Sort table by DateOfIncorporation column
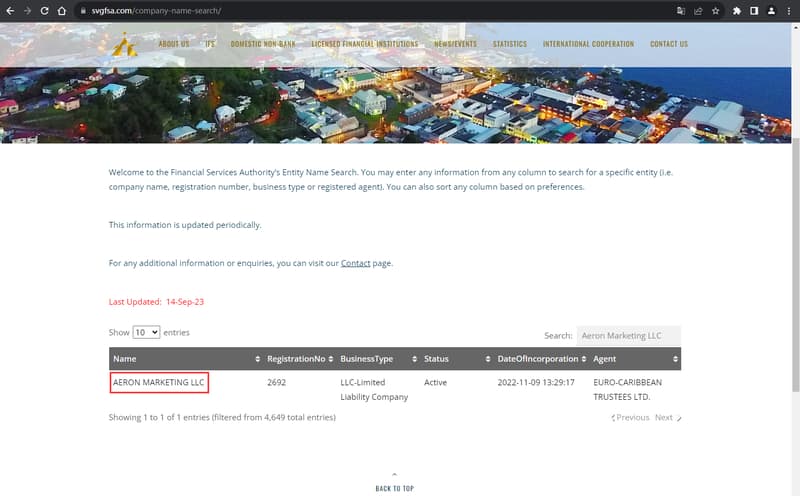This screenshot has width=800, height=496. 541,359
